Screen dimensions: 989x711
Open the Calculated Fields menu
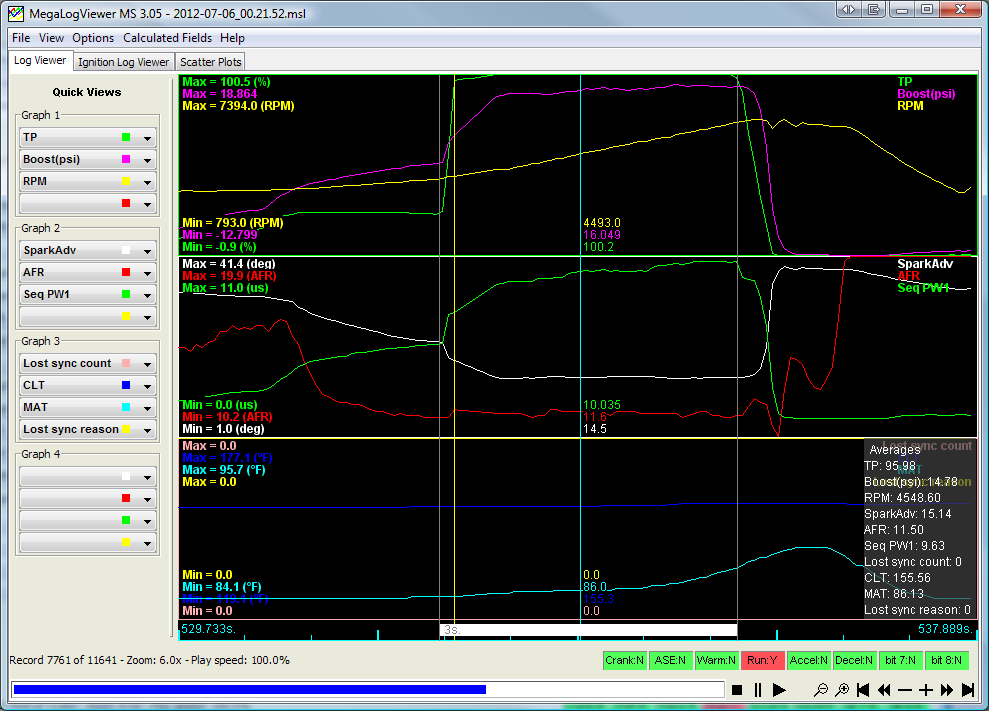click(167, 38)
